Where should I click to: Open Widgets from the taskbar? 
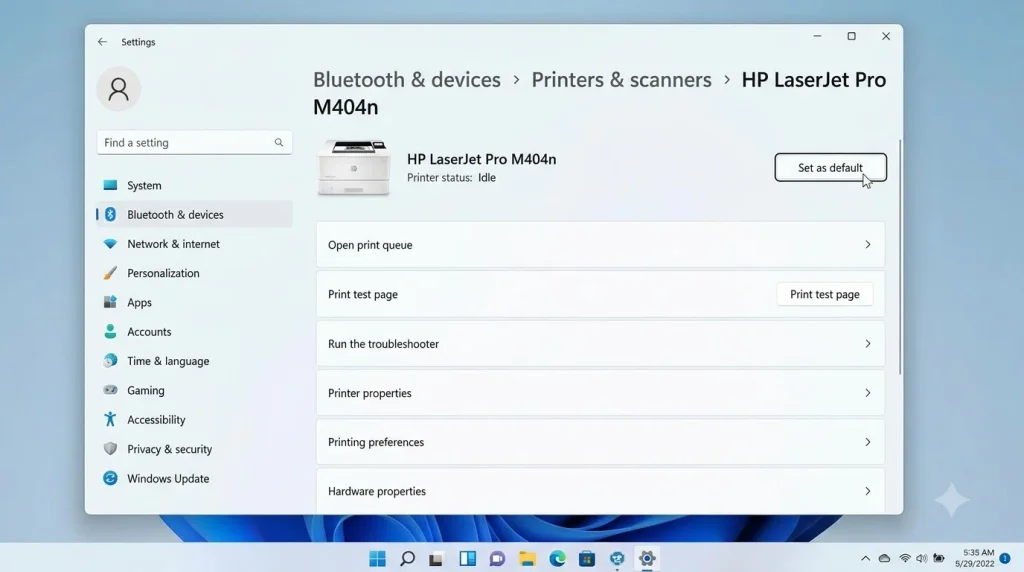click(468, 559)
